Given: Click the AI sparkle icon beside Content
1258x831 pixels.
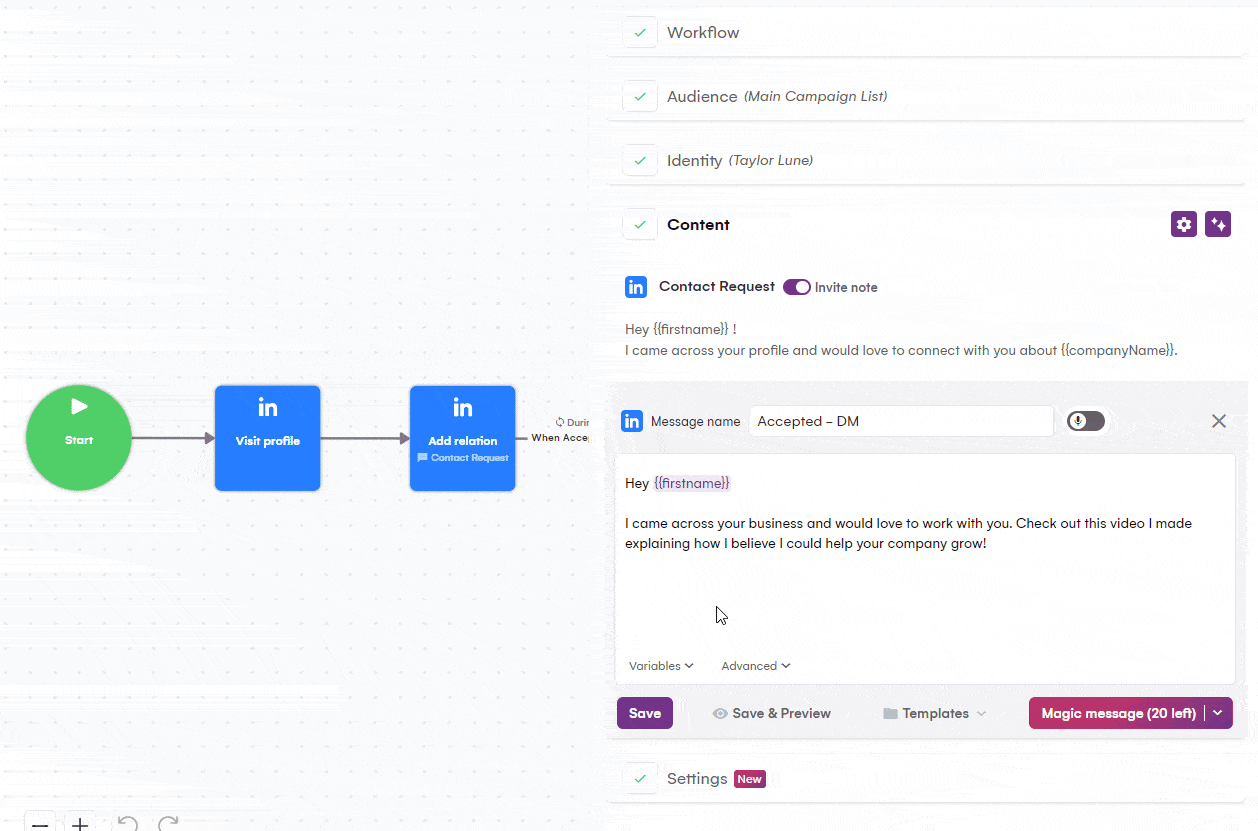Looking at the screenshot, I should coord(1217,224).
